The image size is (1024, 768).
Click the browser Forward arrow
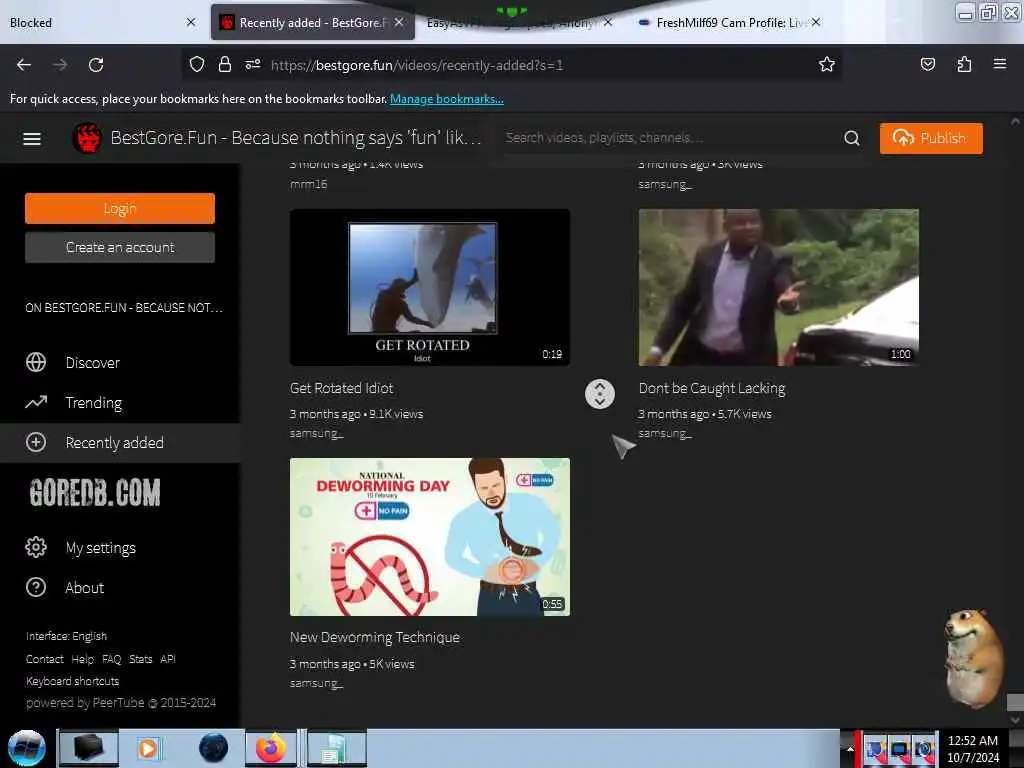click(x=60, y=65)
